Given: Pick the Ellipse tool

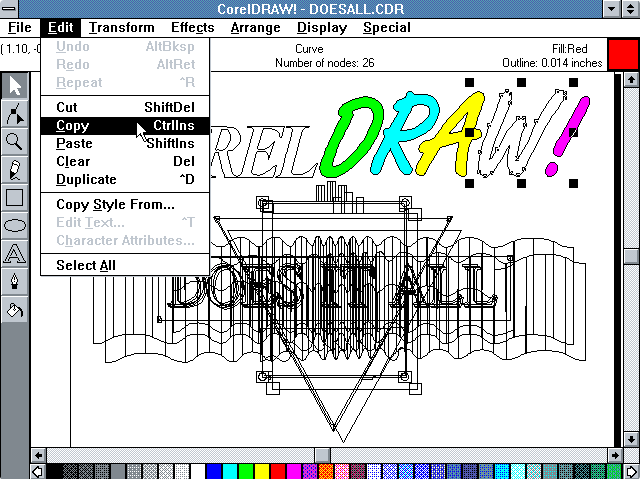Looking at the screenshot, I should point(15,225).
